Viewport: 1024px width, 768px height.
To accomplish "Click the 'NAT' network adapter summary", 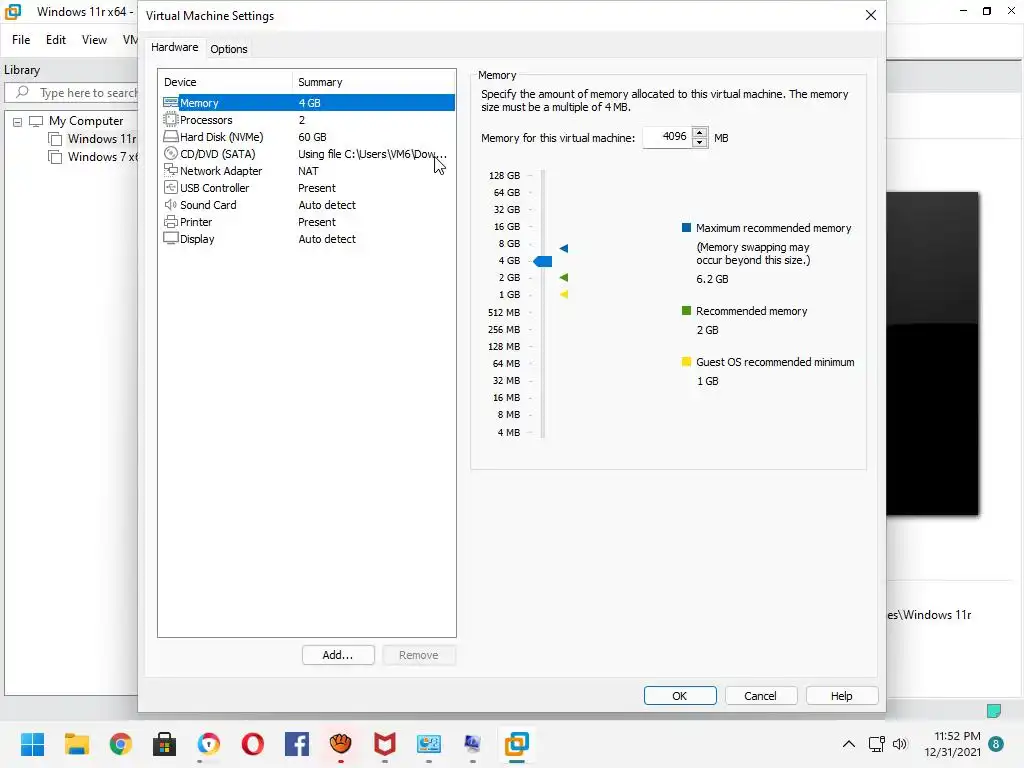I will point(308,170).
